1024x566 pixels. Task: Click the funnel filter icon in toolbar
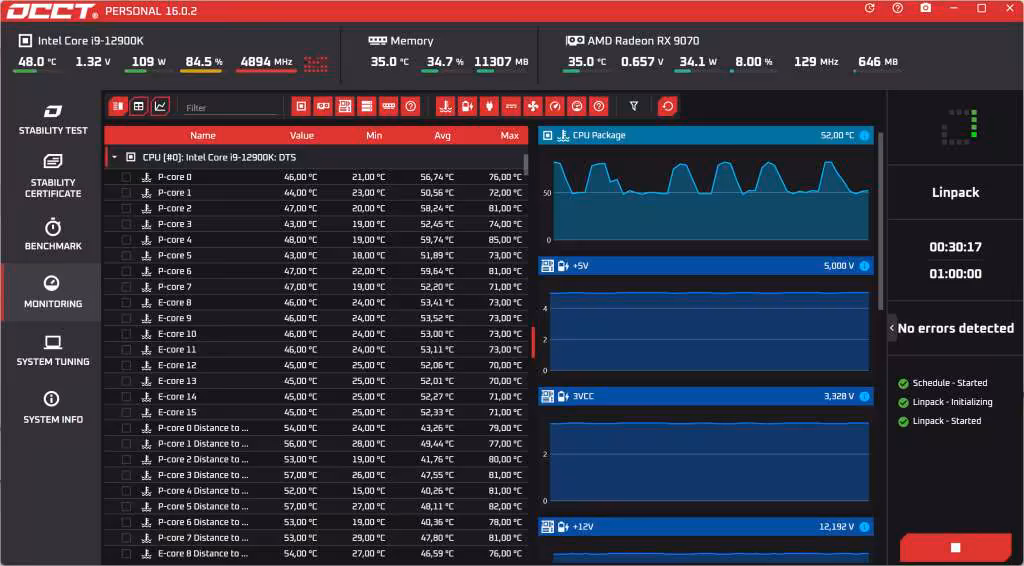(x=633, y=106)
